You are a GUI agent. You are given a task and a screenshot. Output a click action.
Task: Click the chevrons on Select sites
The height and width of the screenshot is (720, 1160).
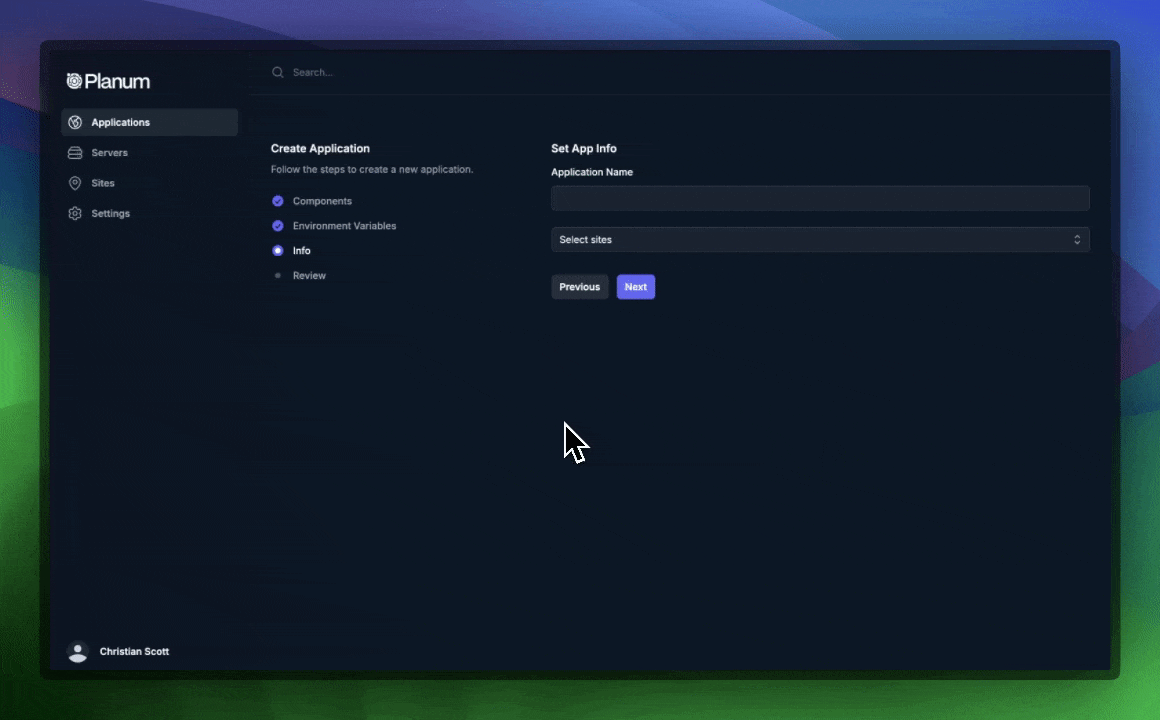click(x=1077, y=239)
